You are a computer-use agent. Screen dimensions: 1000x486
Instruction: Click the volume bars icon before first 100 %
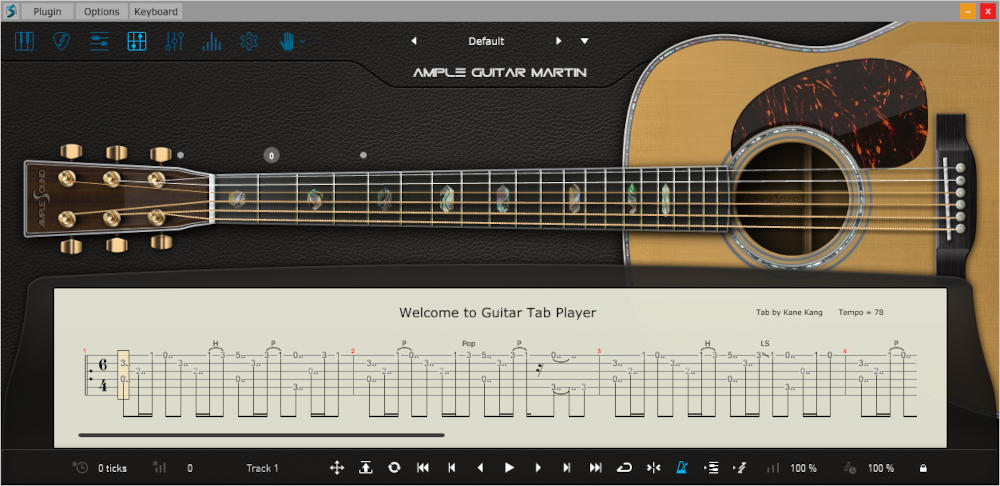point(772,468)
